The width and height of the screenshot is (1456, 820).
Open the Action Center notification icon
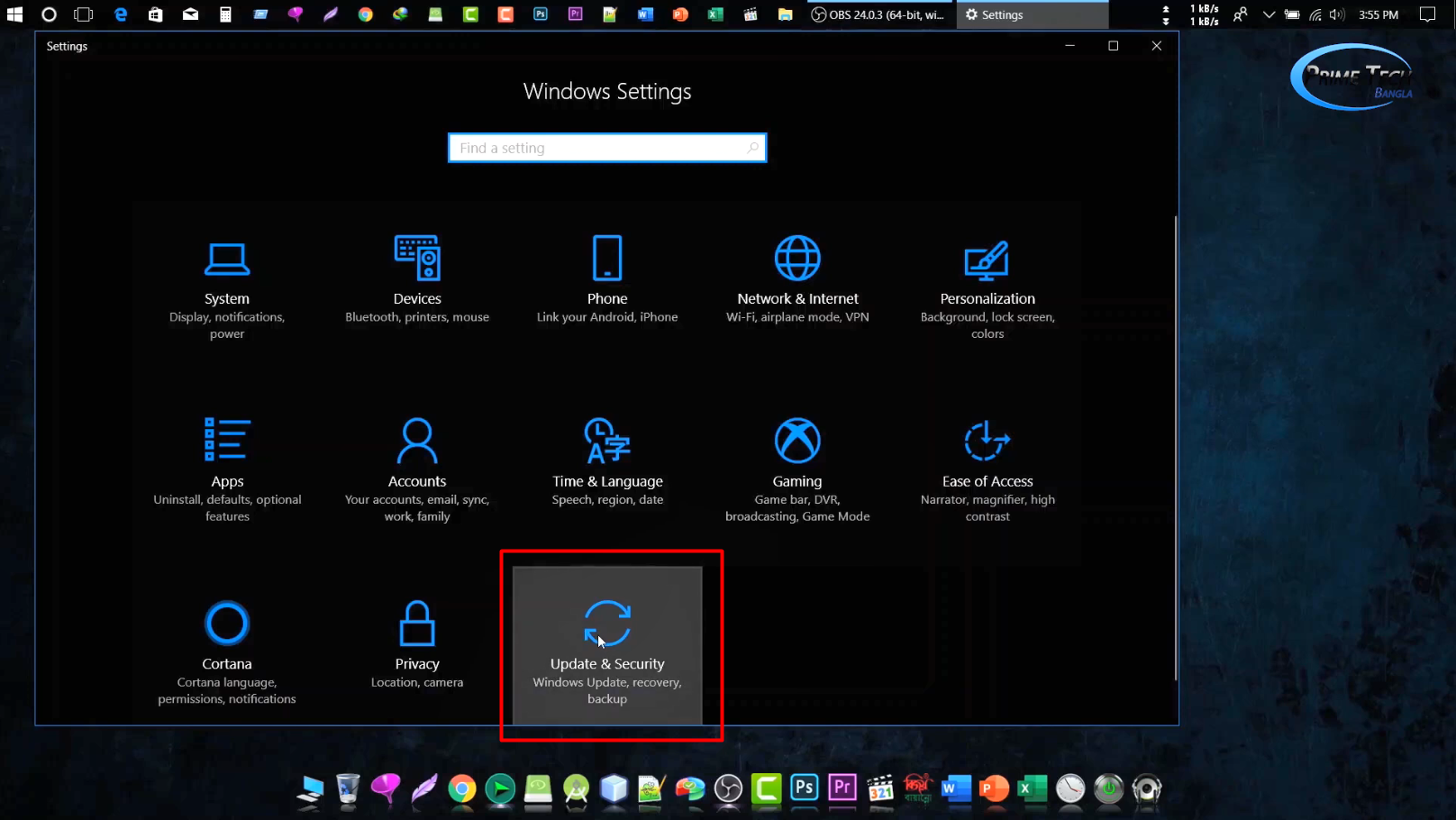click(x=1427, y=14)
